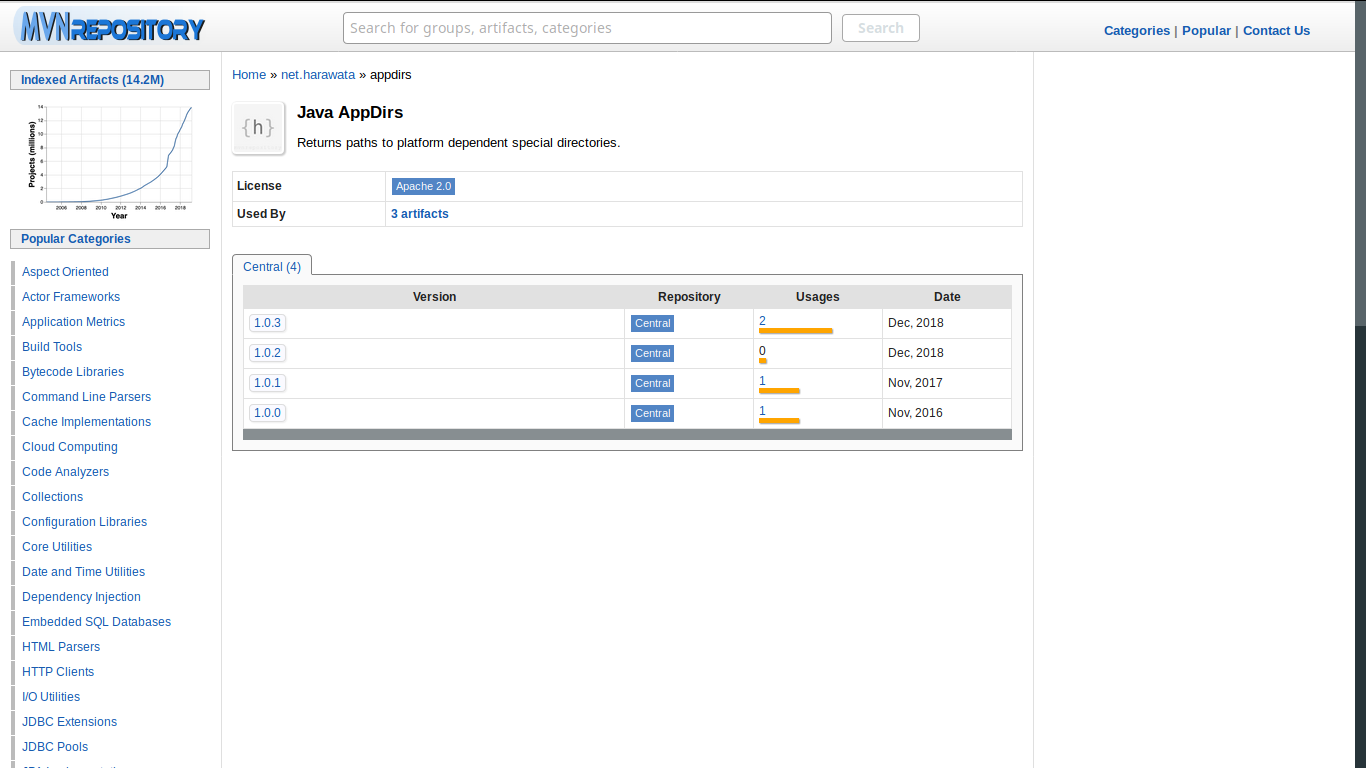Open version 1.0.2

click(267, 353)
